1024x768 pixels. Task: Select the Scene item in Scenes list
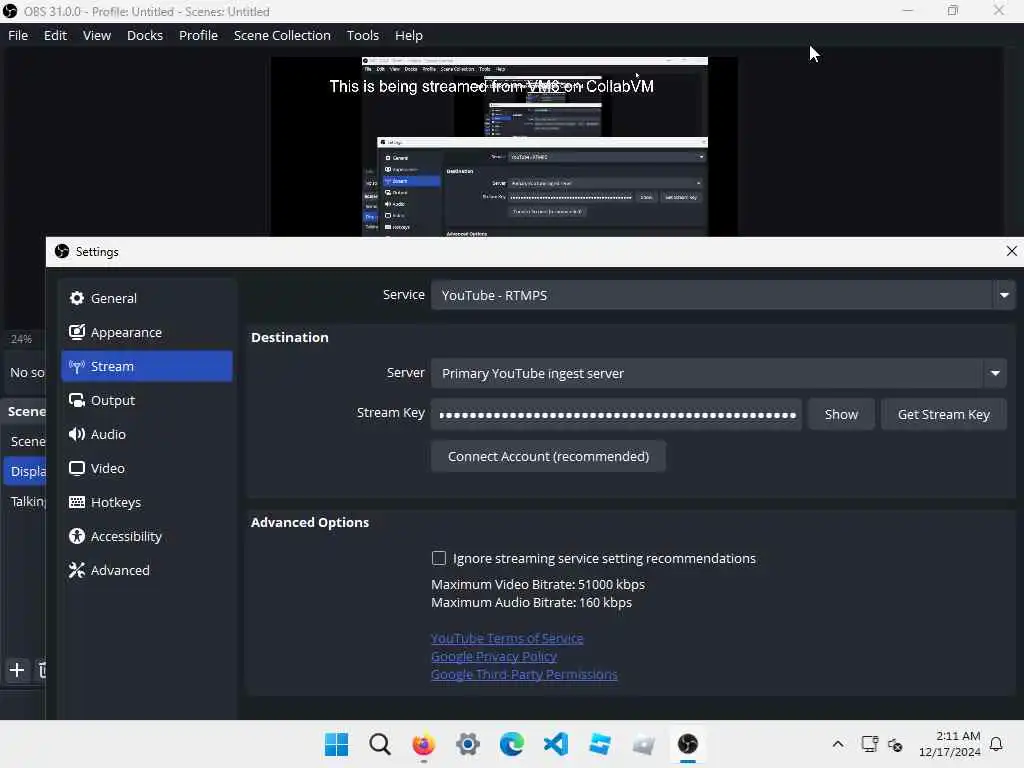click(x=26, y=441)
